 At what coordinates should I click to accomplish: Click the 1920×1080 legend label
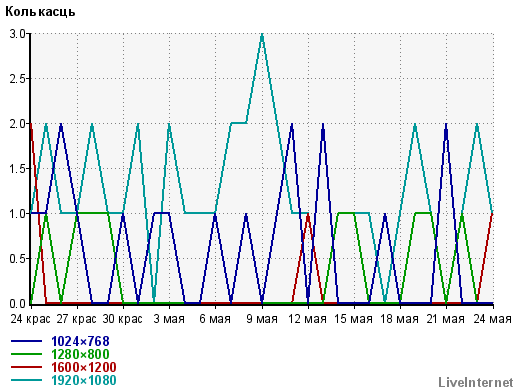(84, 380)
